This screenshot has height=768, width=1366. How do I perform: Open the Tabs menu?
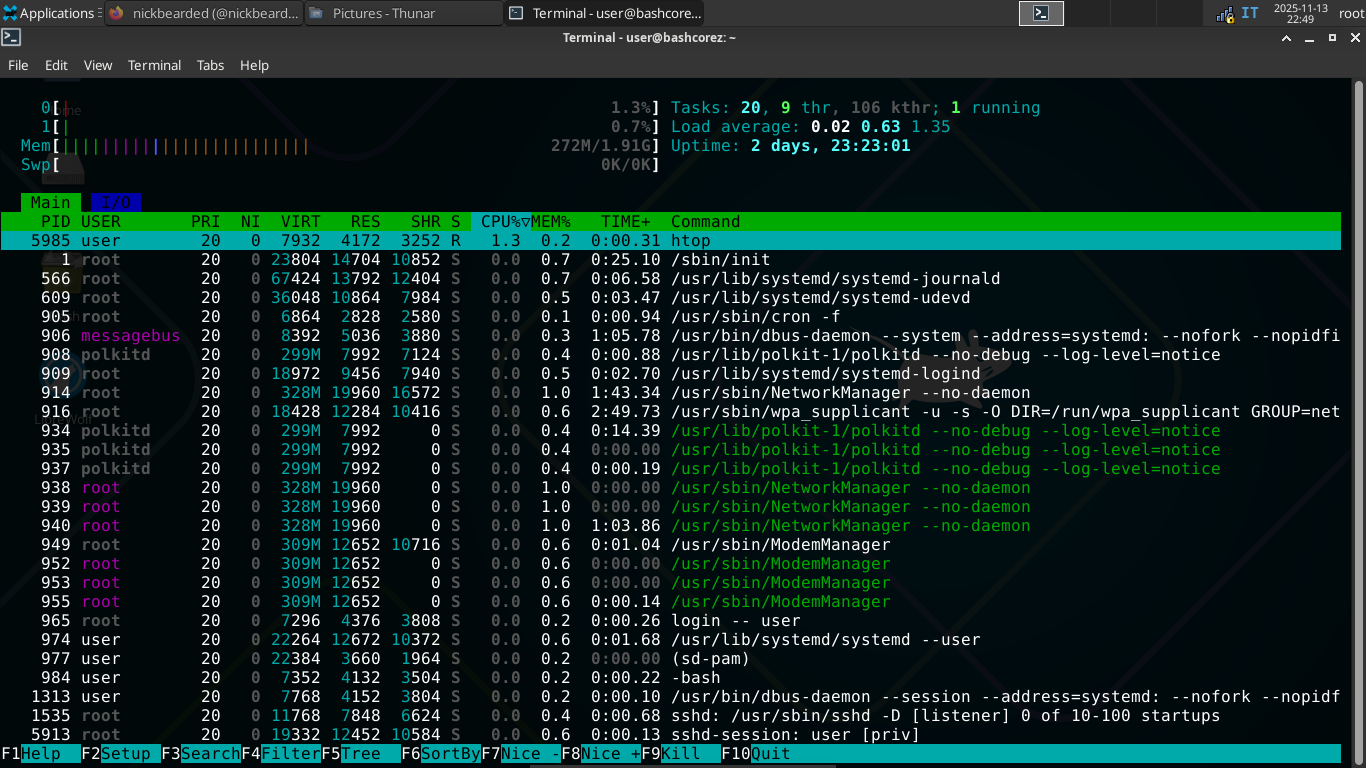click(x=210, y=65)
